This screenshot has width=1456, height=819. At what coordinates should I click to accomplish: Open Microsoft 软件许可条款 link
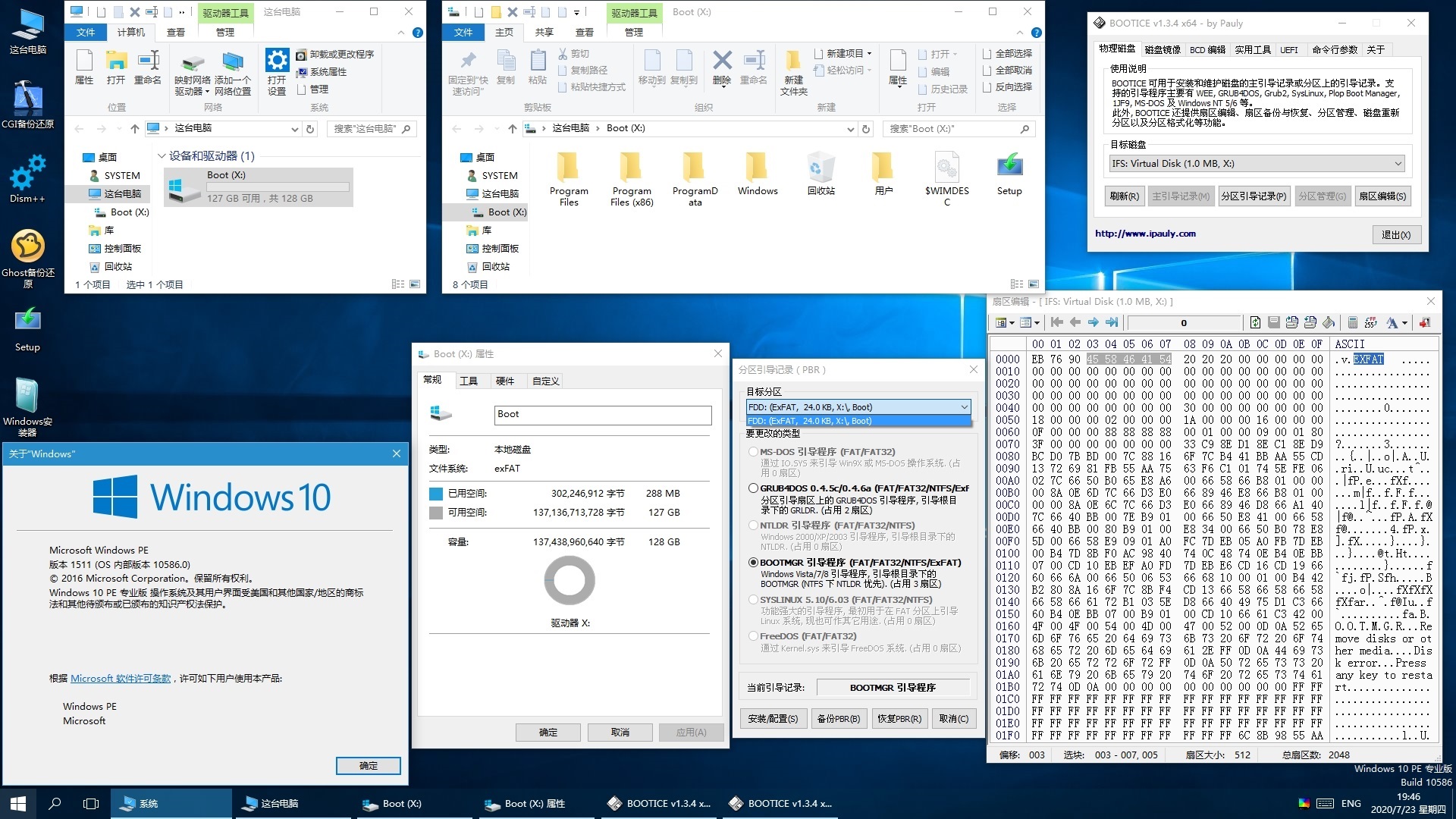(x=121, y=679)
